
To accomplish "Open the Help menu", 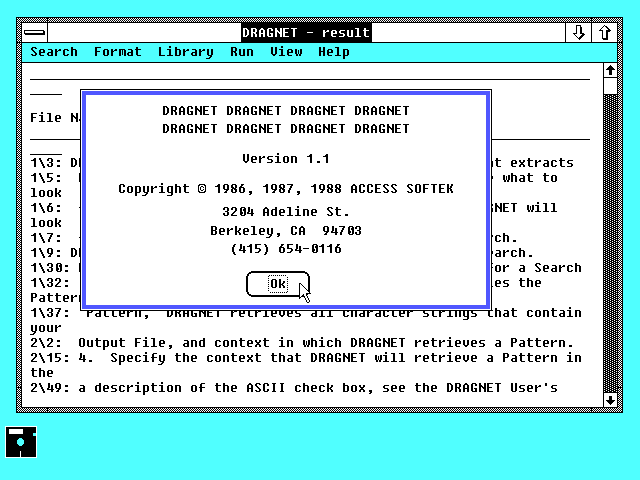I will pyautogui.click(x=334, y=52).
